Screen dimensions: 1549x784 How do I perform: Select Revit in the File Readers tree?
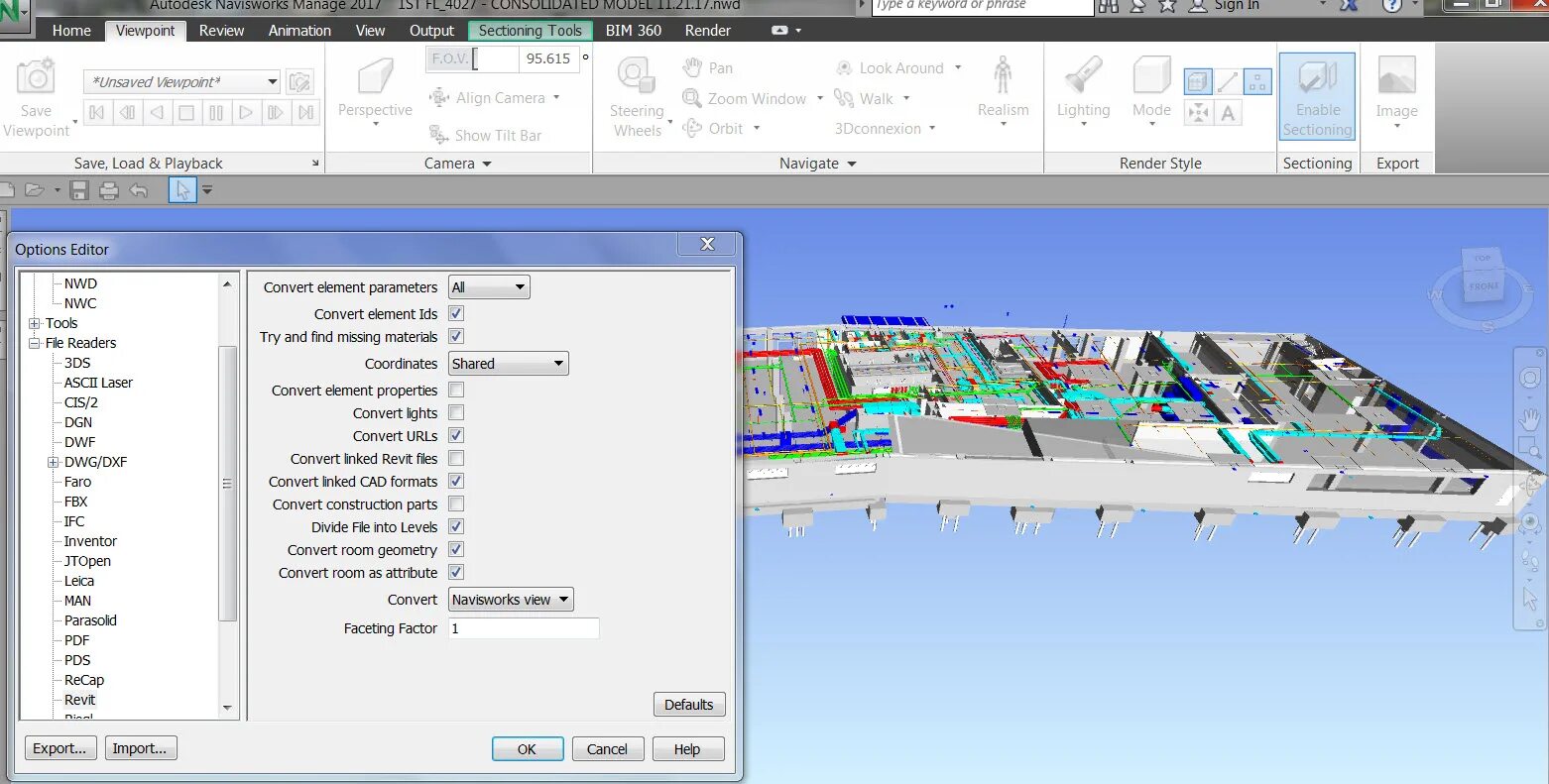(80, 700)
